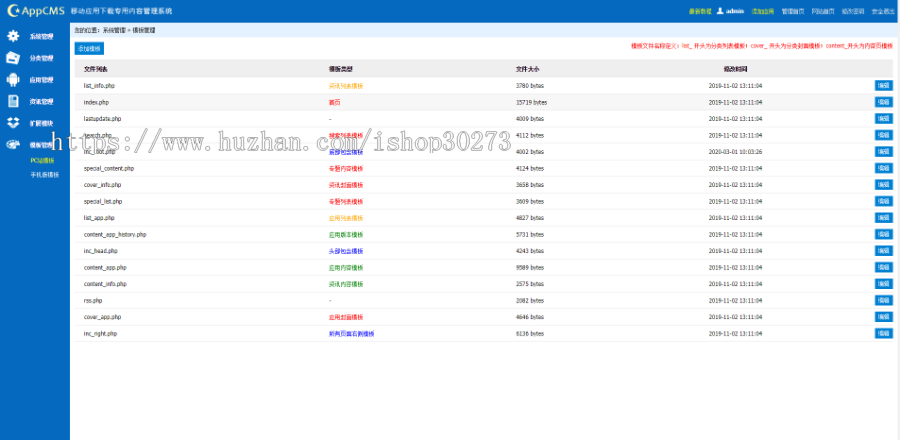The image size is (900, 440).
Task: Click the 9589 bytes size value
Action: [x=530, y=267]
